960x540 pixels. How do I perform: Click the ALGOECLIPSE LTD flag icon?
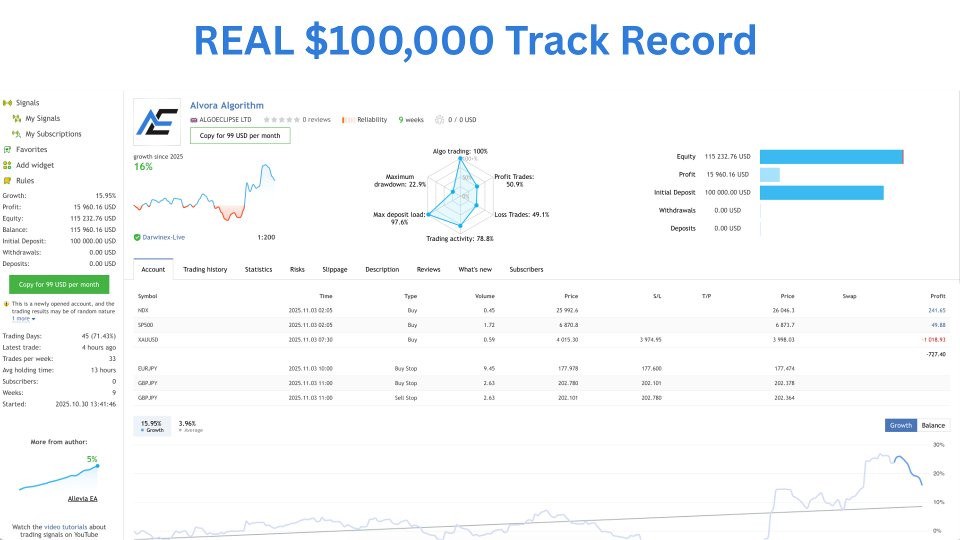[x=193, y=120]
